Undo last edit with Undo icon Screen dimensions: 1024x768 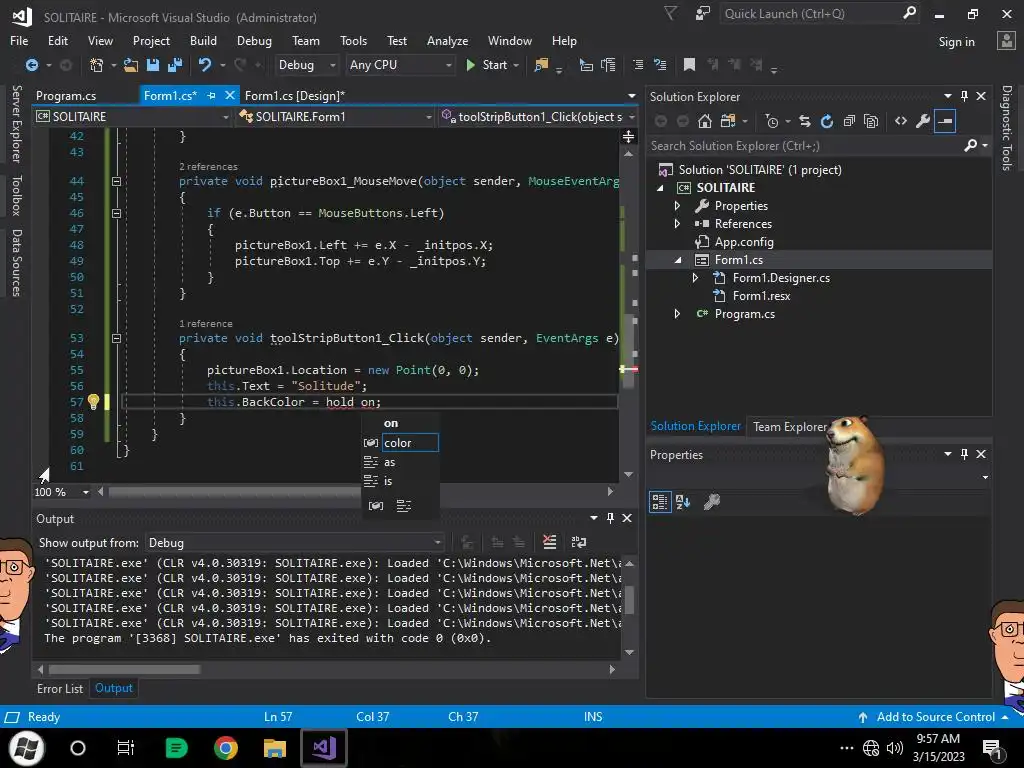tap(205, 65)
